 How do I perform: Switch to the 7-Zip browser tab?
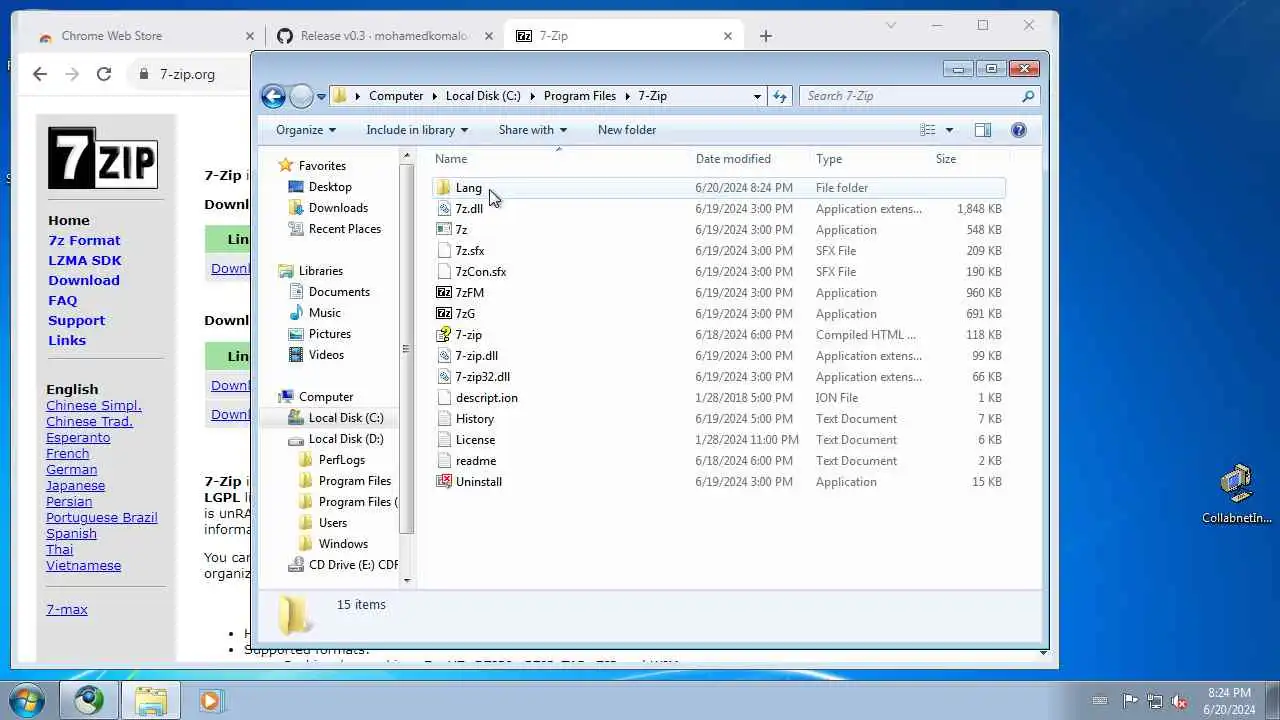pos(625,36)
